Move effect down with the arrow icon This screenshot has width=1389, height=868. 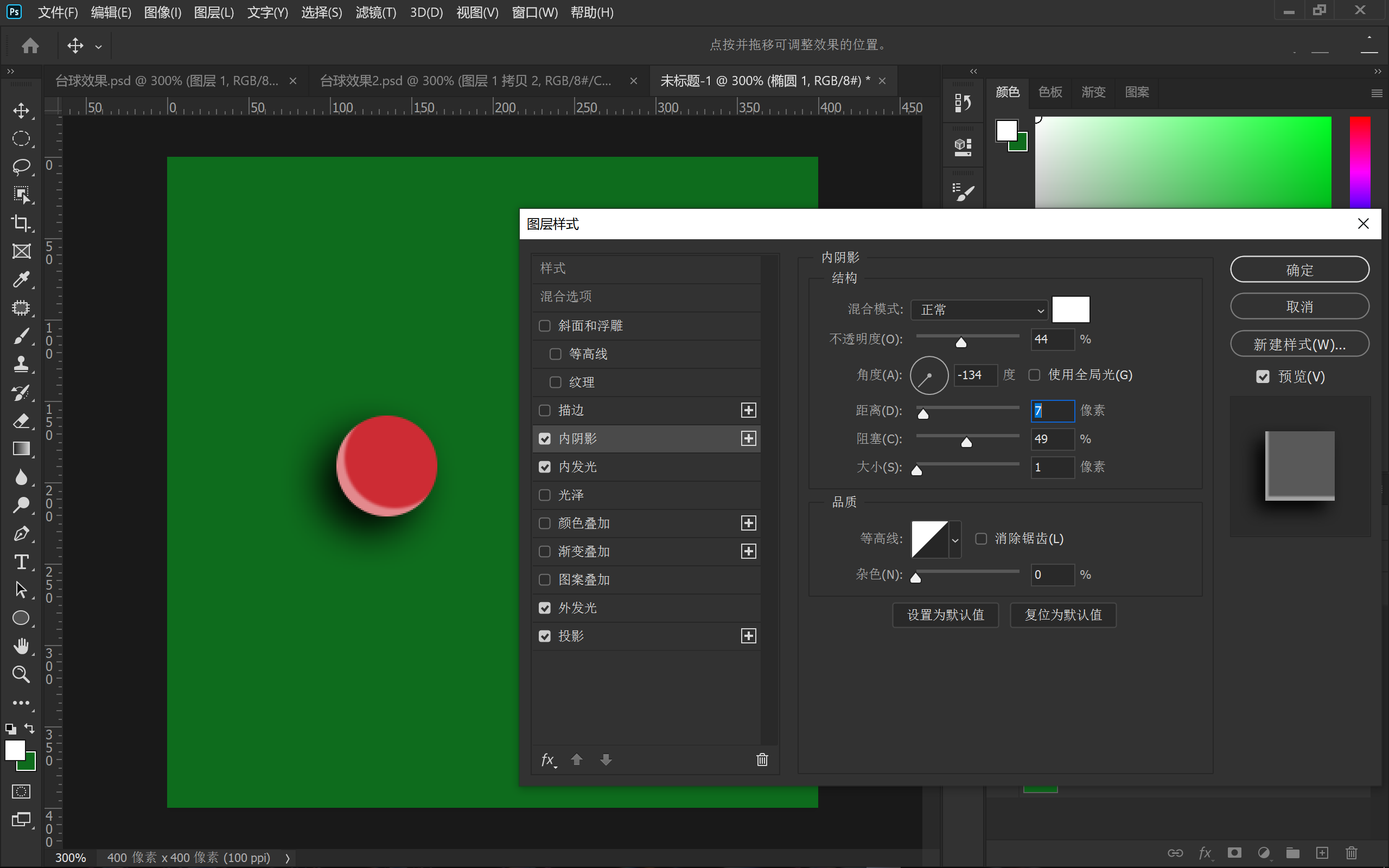point(606,759)
